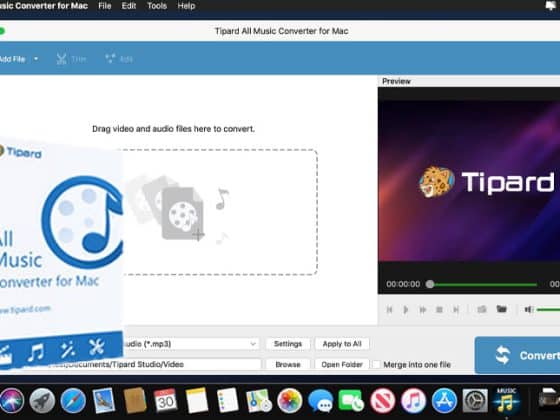Mute the preview volume speaker
Viewport: 560px width, 420px height.
pyautogui.click(x=529, y=310)
